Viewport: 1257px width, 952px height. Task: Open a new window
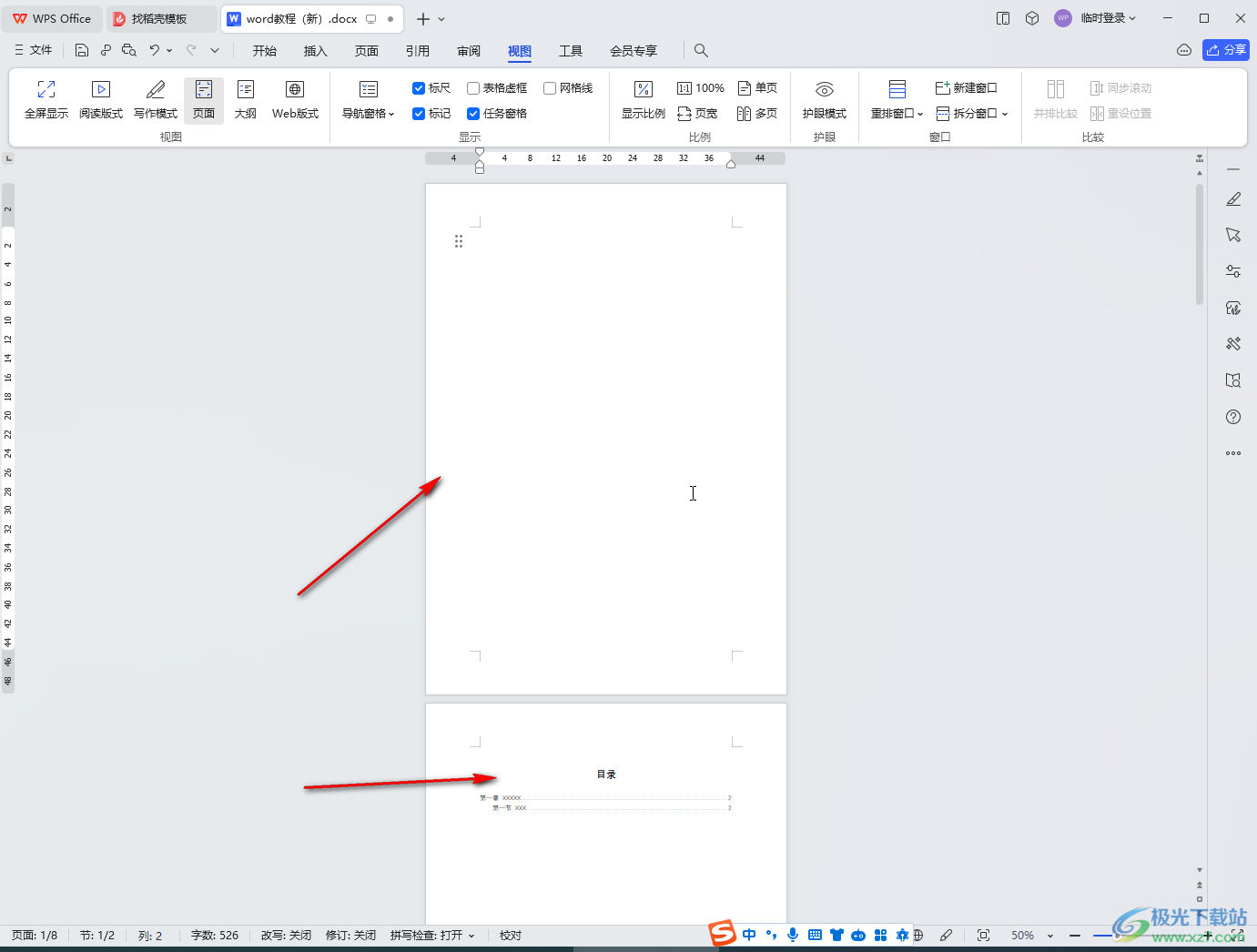967,88
